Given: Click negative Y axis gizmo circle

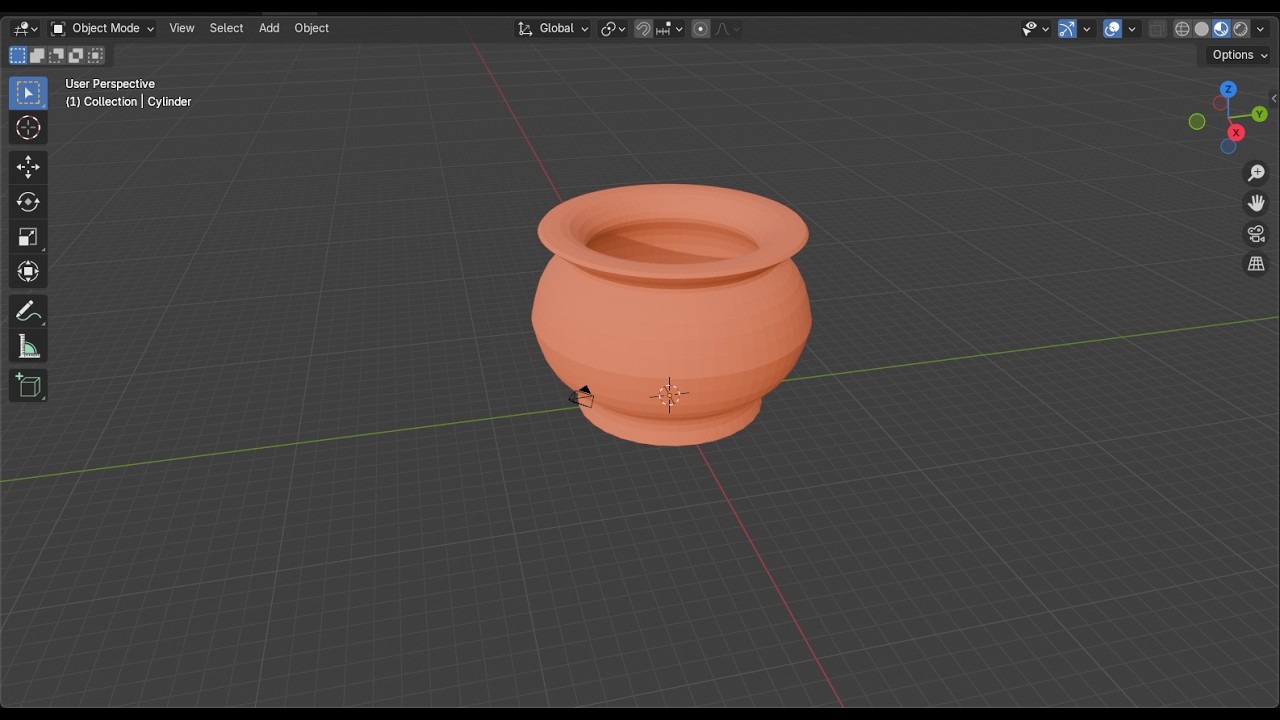Looking at the screenshot, I should coord(1197,122).
